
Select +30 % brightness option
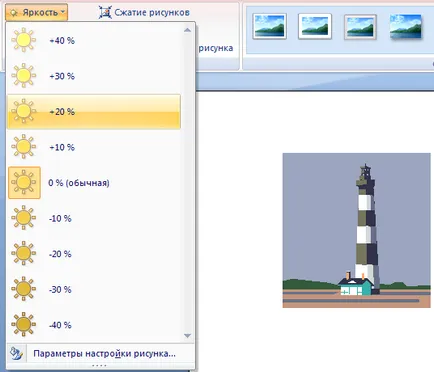coord(94,76)
